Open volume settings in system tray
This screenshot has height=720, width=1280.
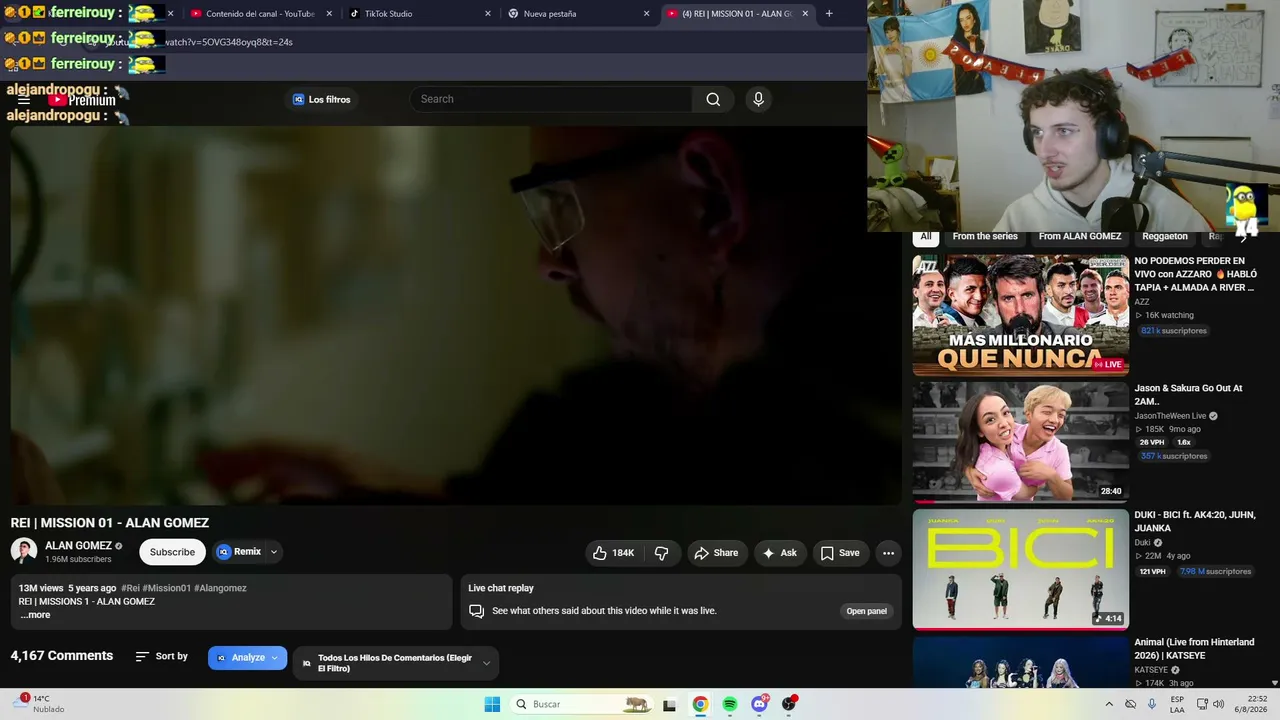(1218, 704)
